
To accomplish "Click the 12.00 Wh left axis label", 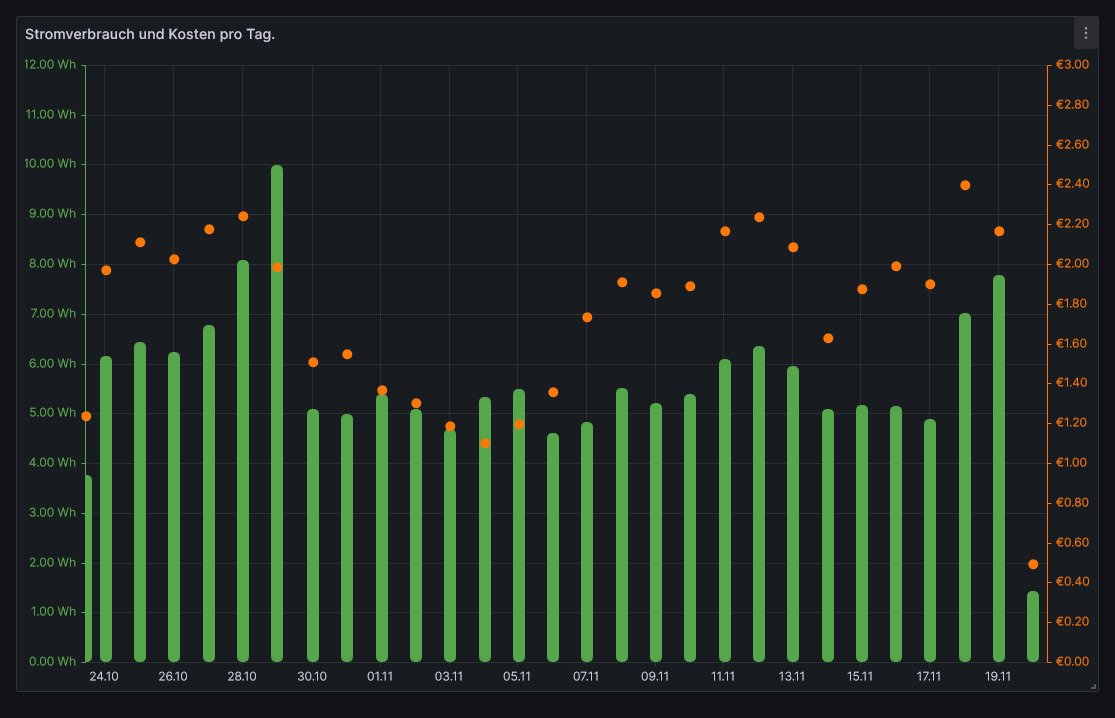I will tap(50, 65).
